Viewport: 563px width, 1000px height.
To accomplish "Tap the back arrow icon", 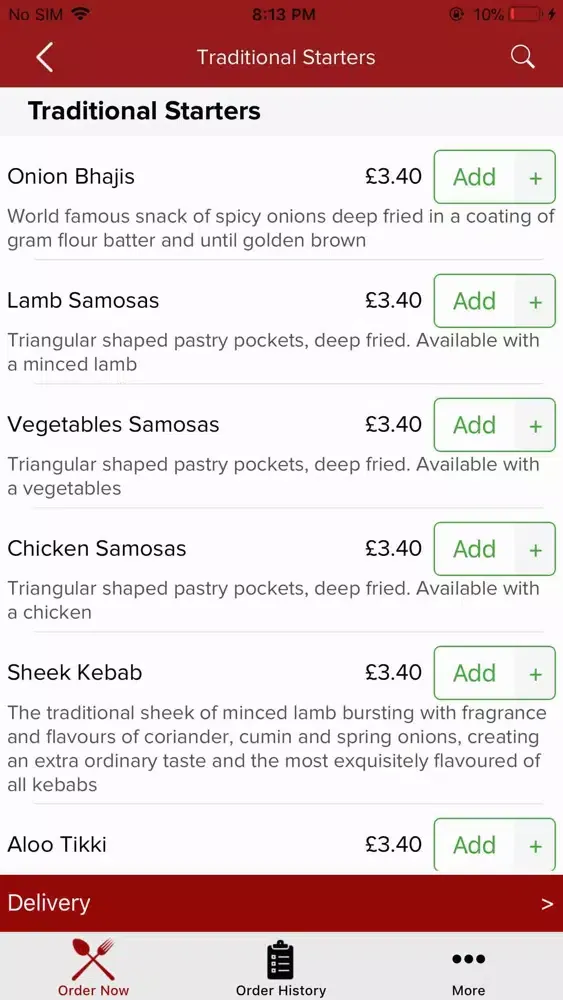I will coord(44,57).
